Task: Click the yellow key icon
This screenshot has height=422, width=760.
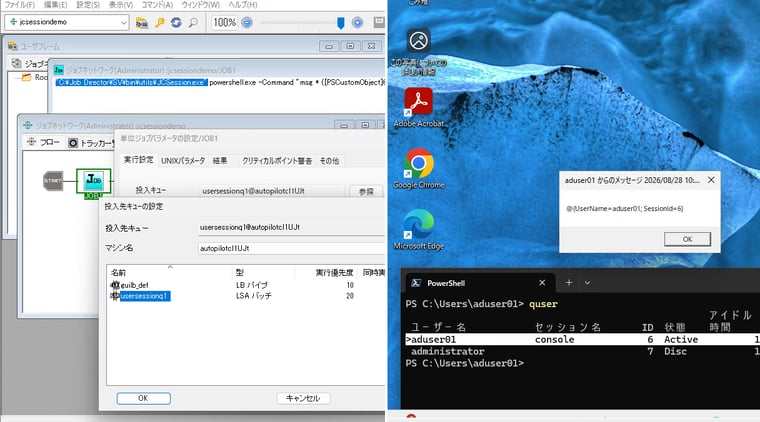Action: pos(159,23)
